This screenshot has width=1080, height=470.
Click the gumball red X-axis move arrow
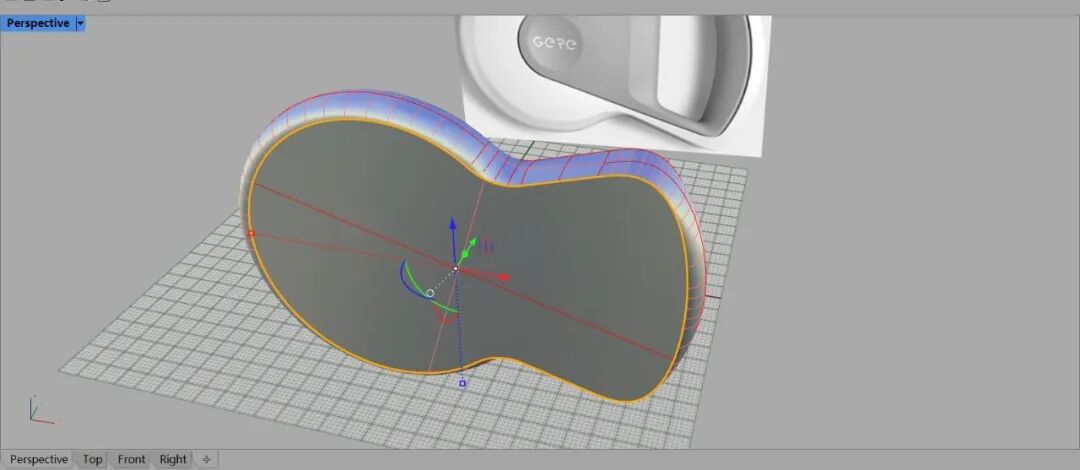pyautogui.click(x=504, y=277)
